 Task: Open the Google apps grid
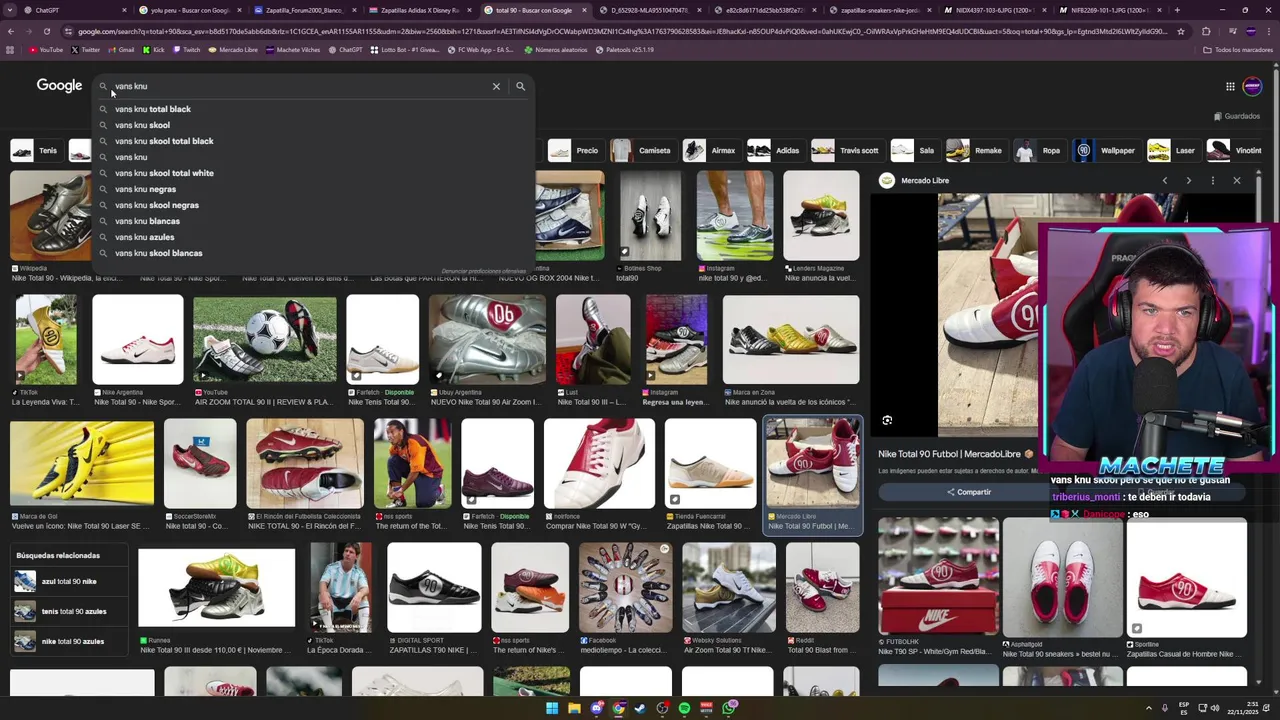[x=1230, y=86]
